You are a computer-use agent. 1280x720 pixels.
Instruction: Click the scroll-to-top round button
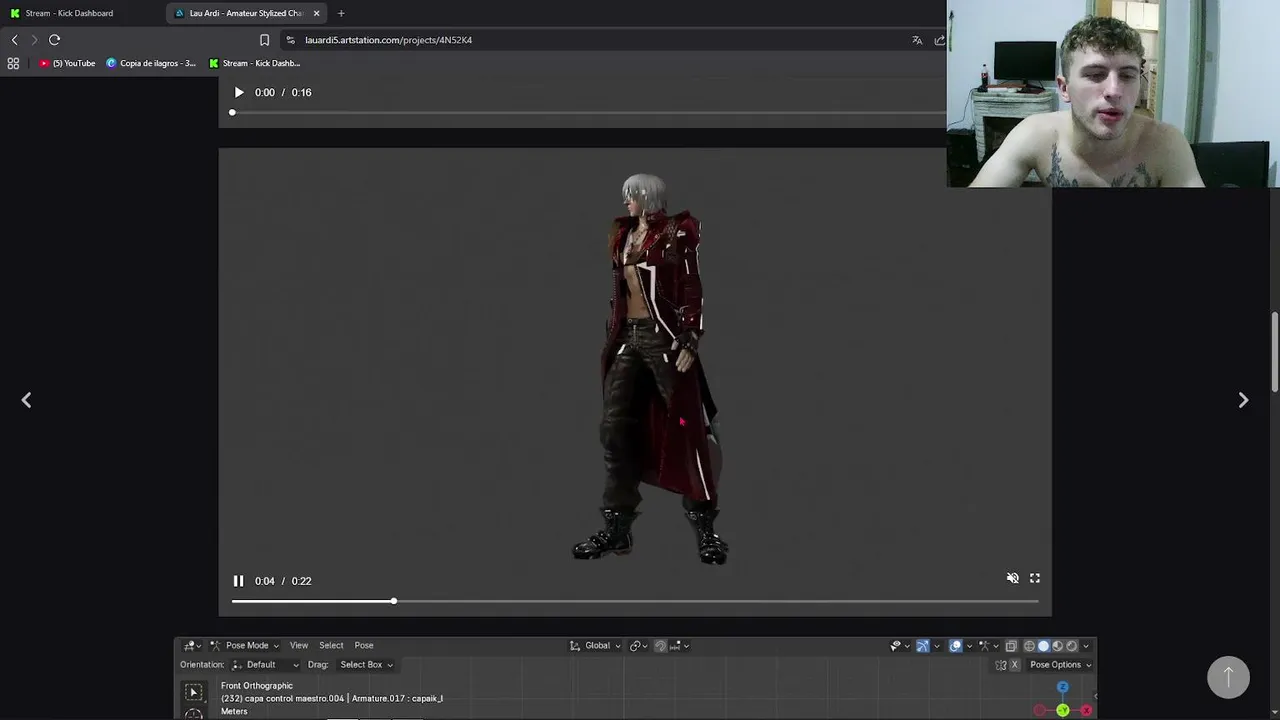point(1228,677)
